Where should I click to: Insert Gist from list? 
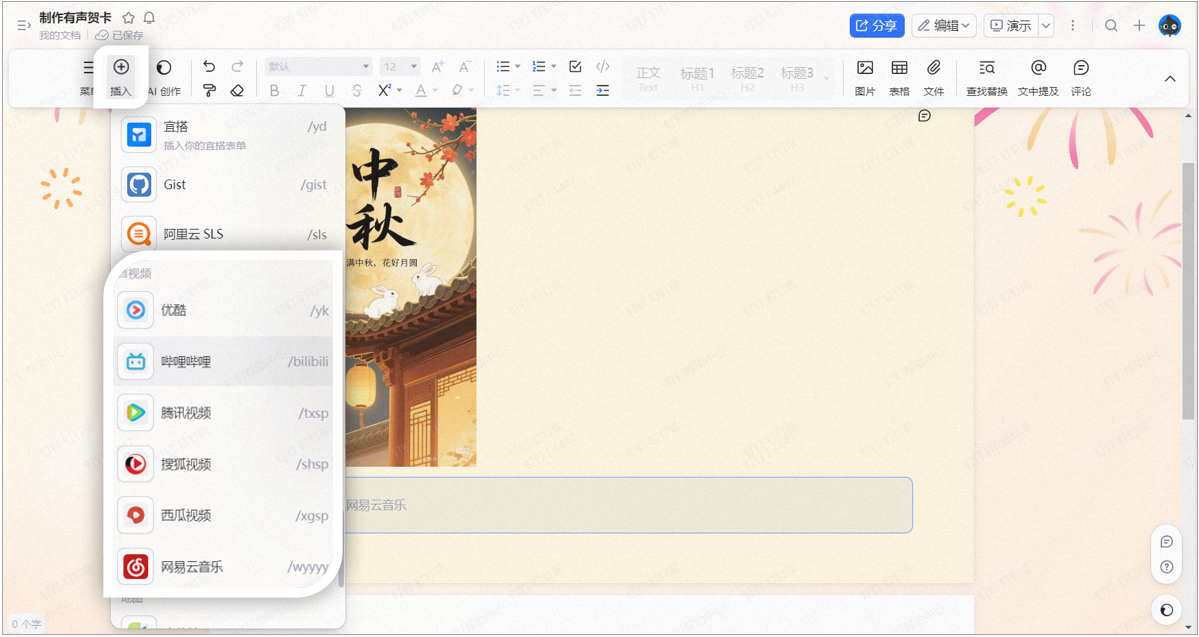coord(228,184)
